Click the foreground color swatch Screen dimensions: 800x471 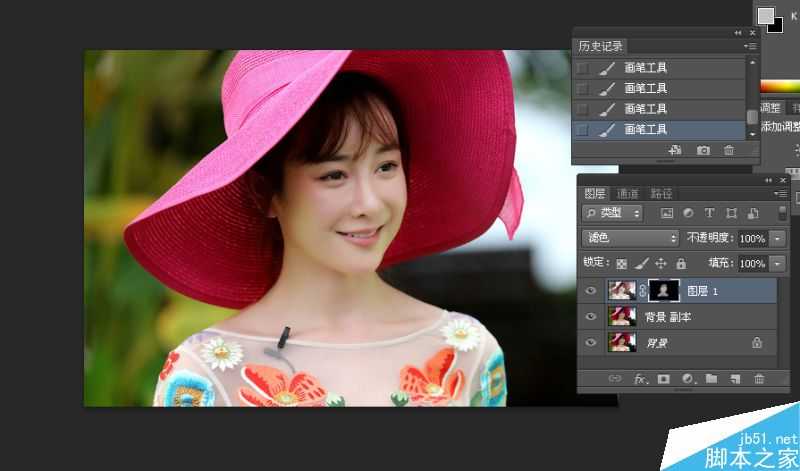pos(765,16)
